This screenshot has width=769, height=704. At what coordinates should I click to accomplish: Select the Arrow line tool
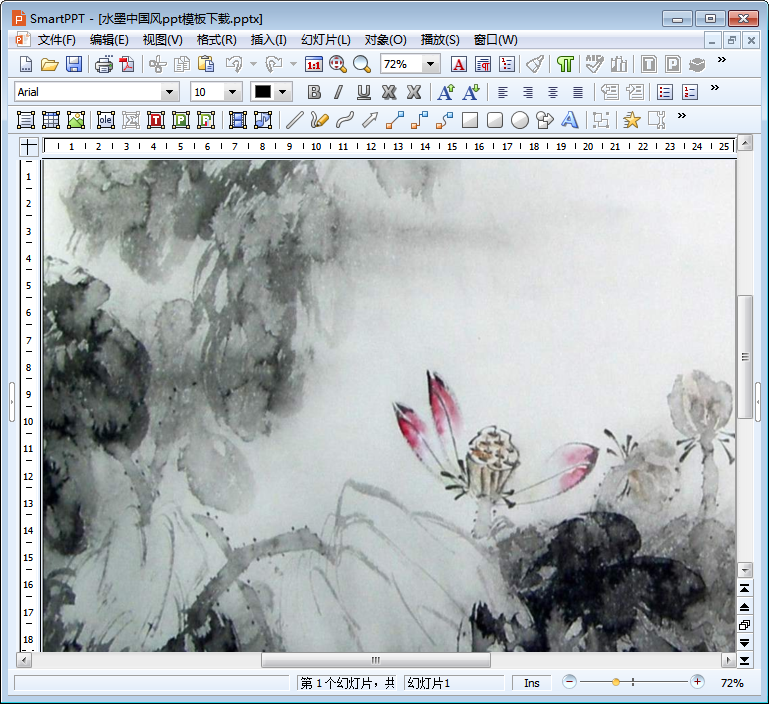370,120
